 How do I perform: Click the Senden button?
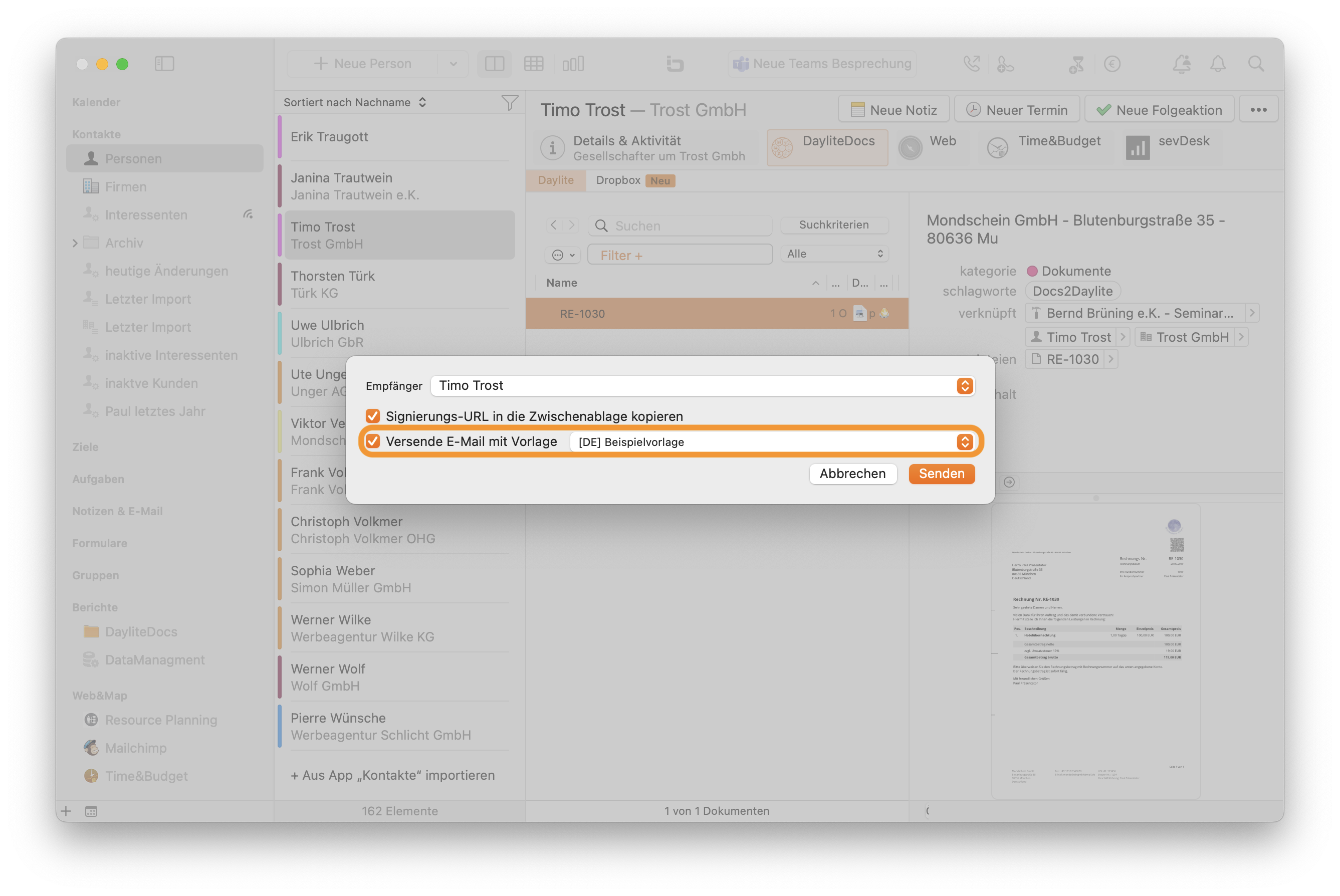coord(941,474)
